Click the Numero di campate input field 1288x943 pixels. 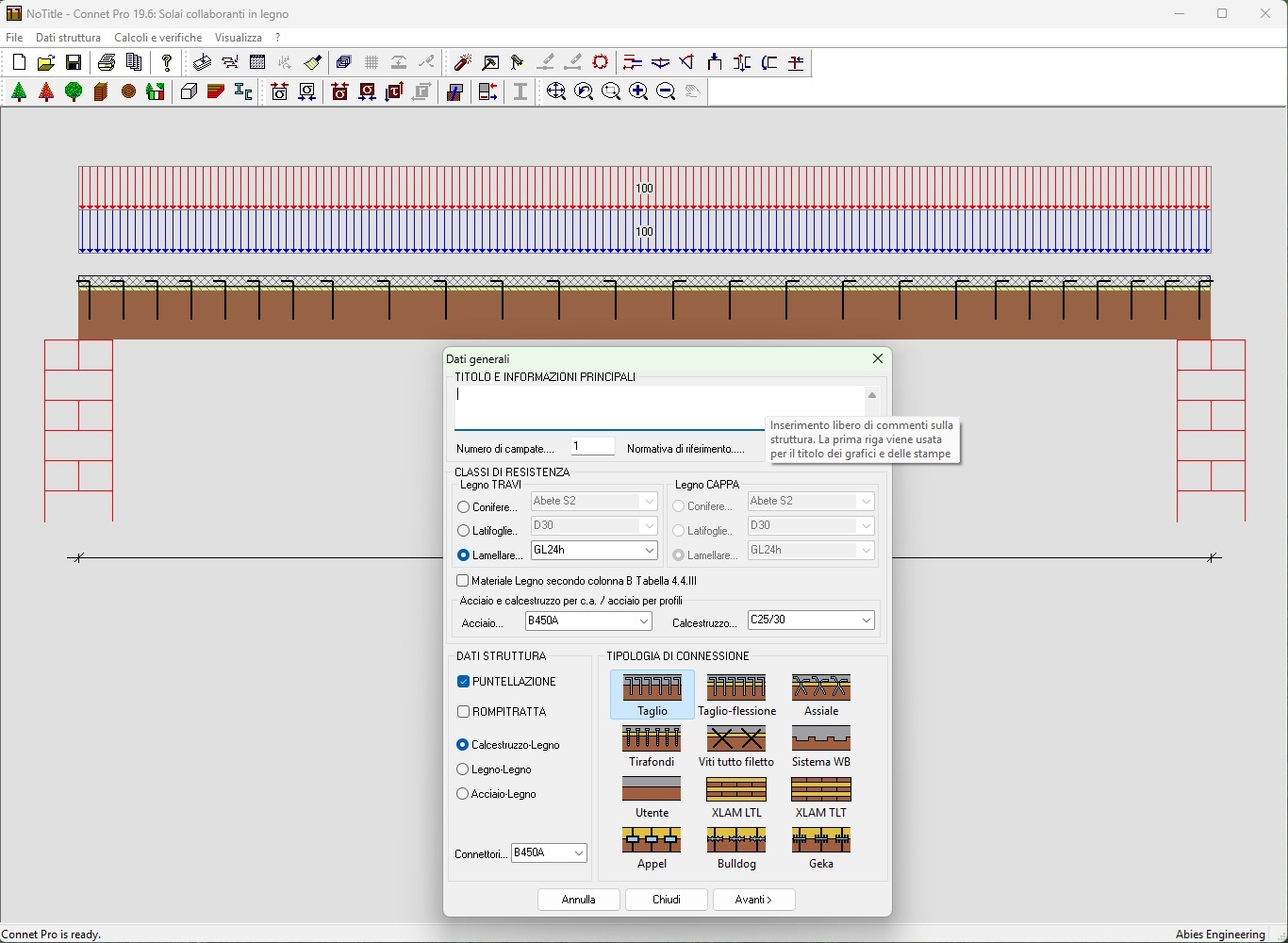pyautogui.click(x=593, y=447)
